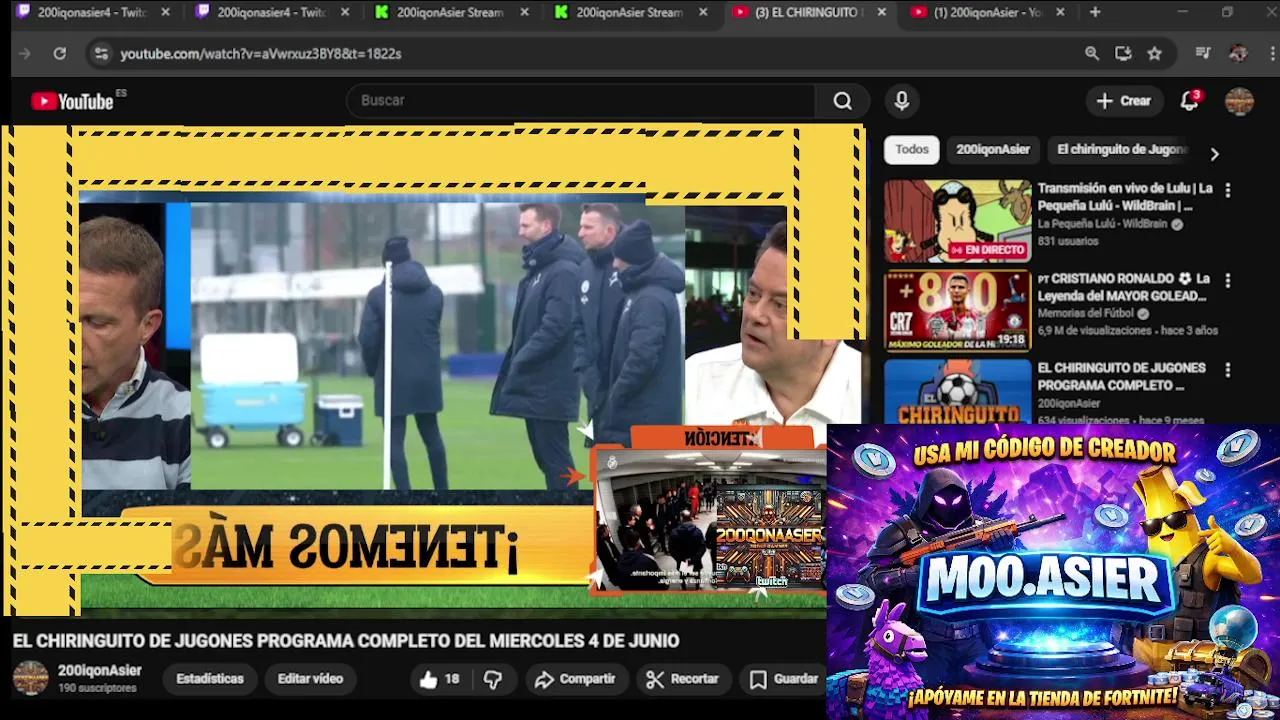
Task: Select the 200iqonAsier filter chip
Action: click(x=993, y=149)
